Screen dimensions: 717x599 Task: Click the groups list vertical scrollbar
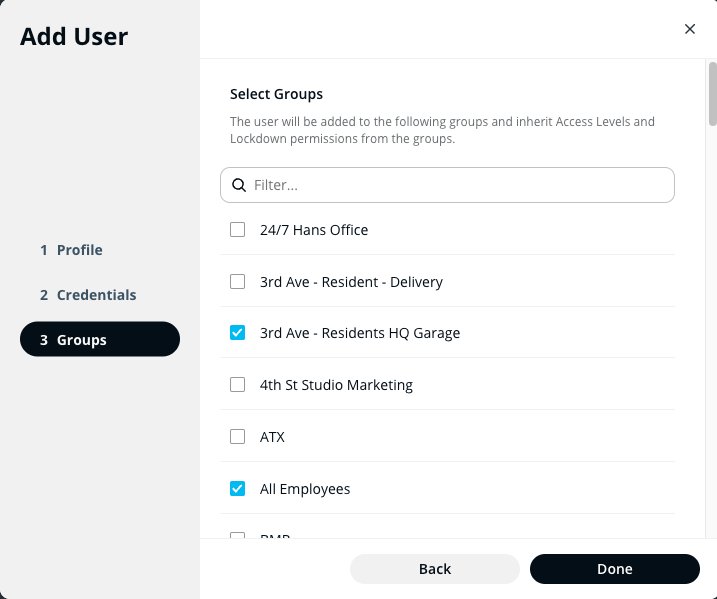click(x=712, y=92)
